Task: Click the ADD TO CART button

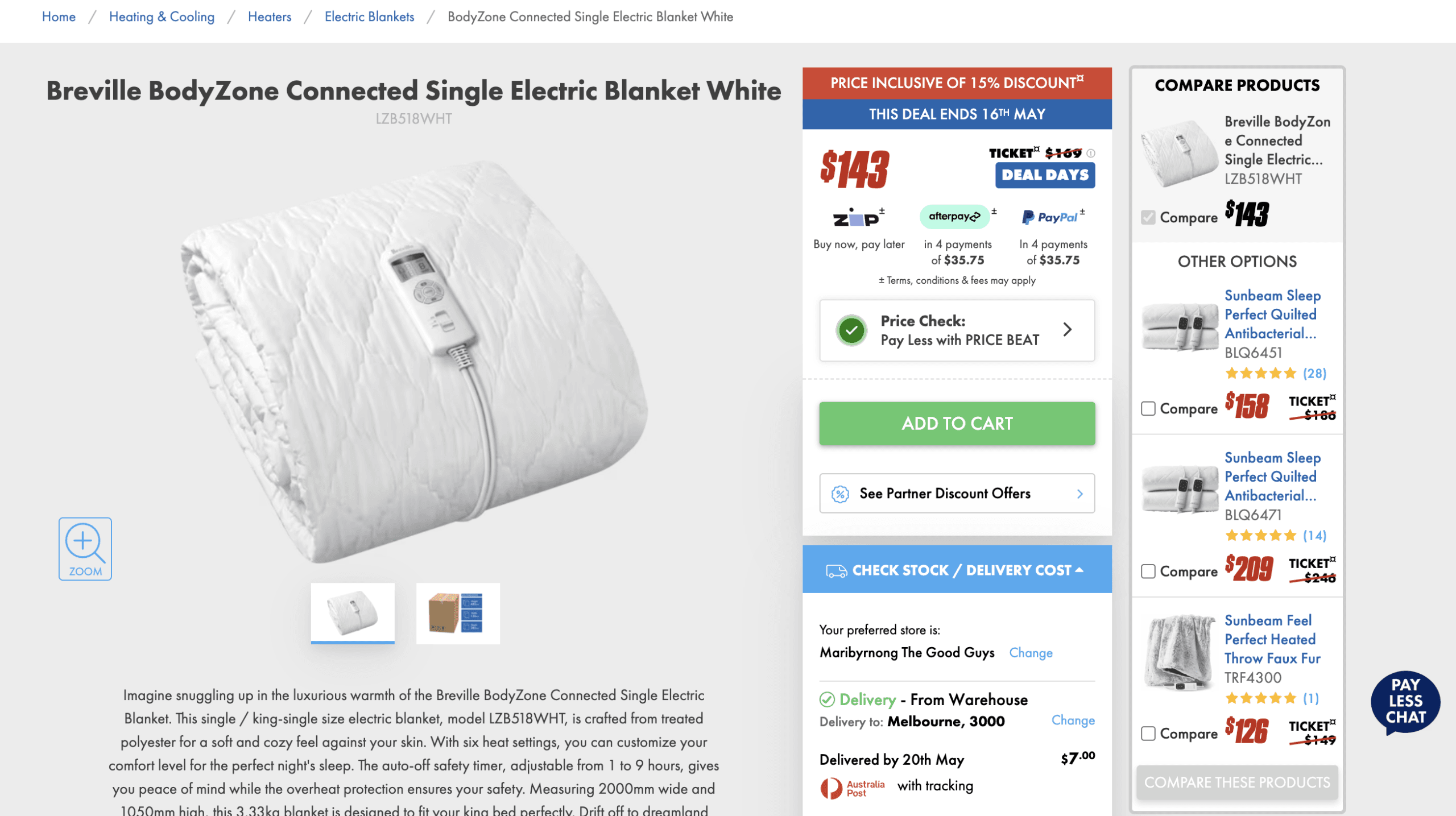Action: click(957, 424)
